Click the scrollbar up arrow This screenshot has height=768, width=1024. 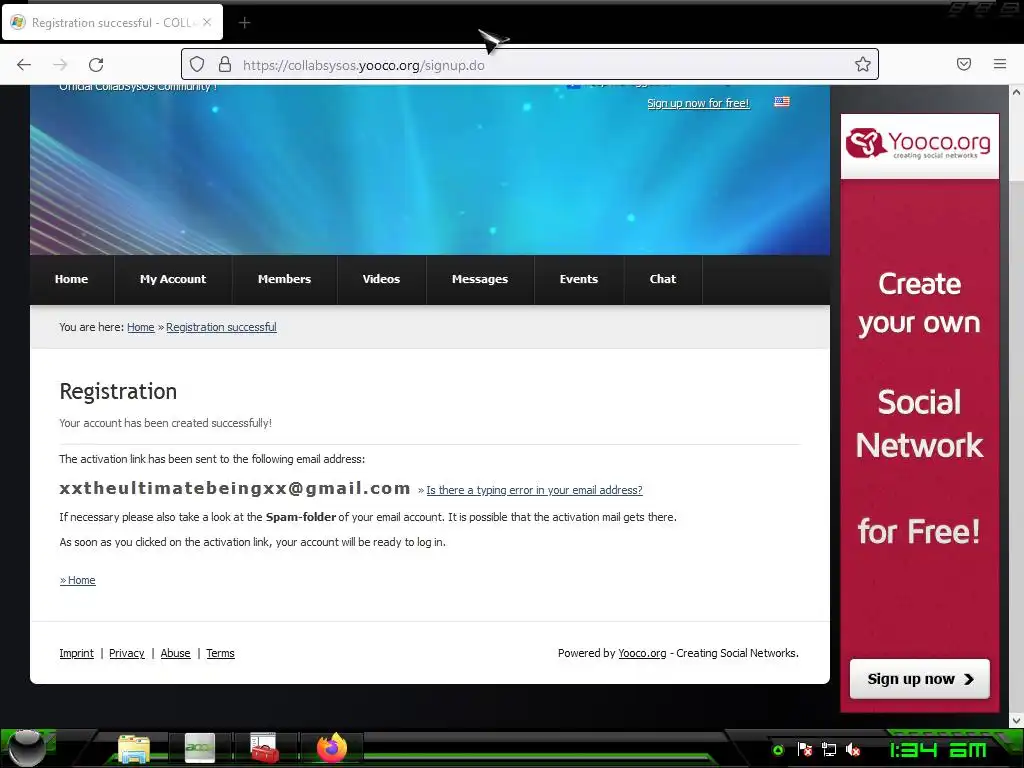pos(1016,92)
